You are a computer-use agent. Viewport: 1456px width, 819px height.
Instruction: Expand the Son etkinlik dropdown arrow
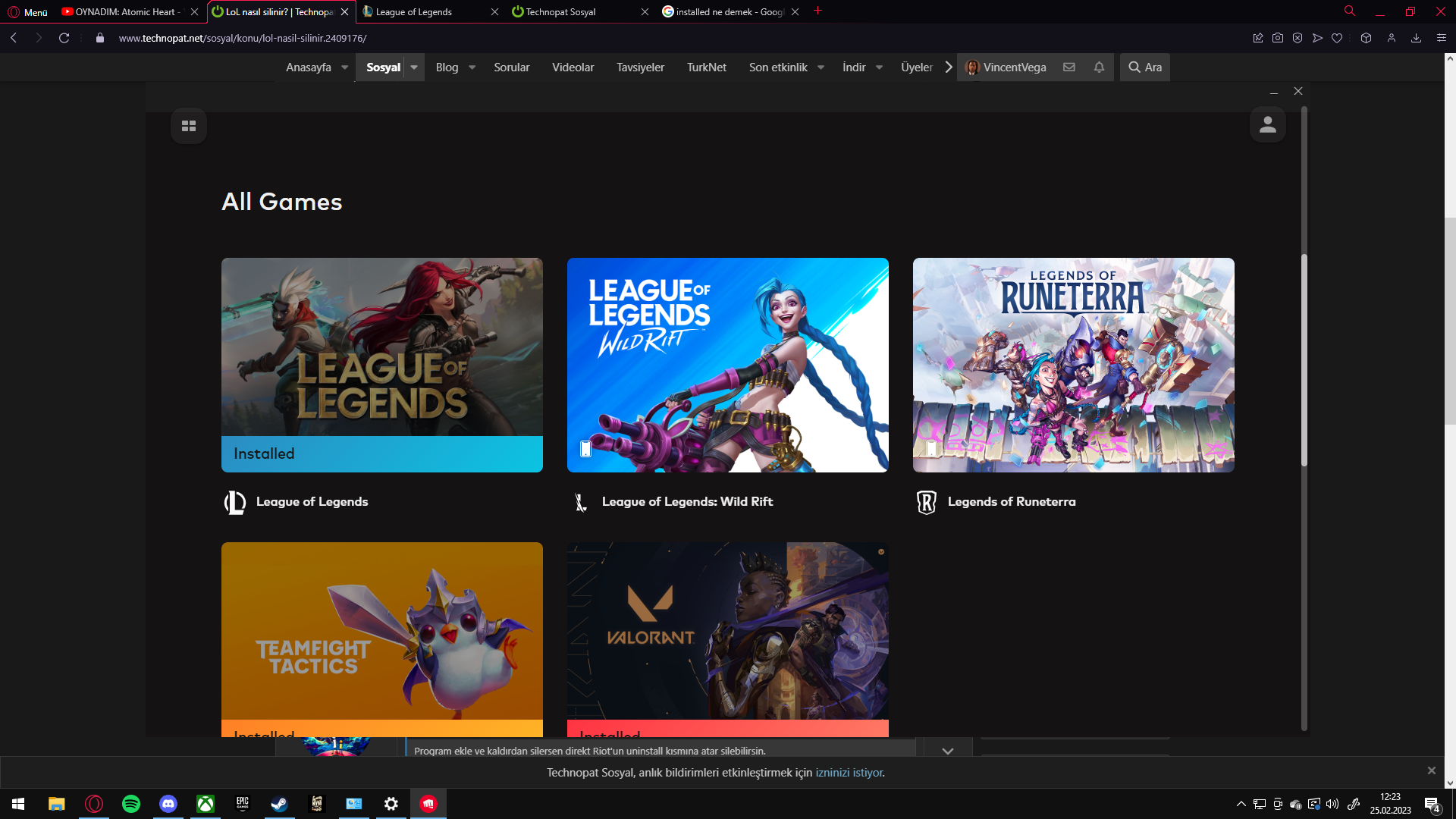(821, 67)
